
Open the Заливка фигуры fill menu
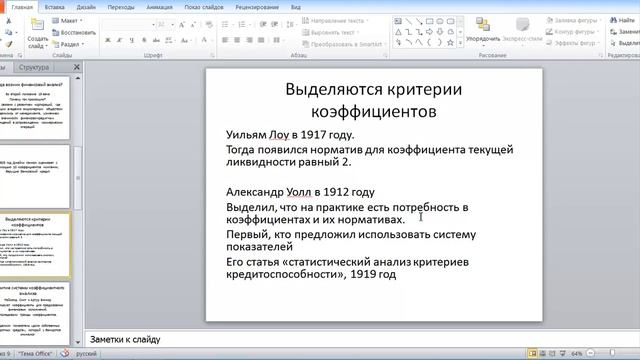click(x=574, y=20)
